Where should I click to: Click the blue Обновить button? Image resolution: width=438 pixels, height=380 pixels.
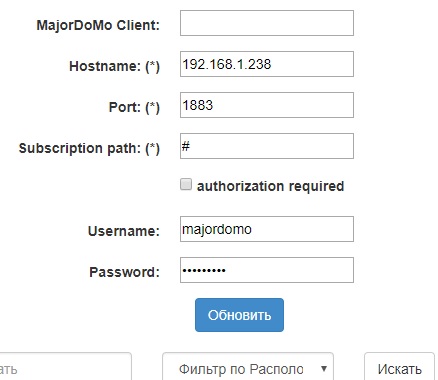pyautogui.click(x=239, y=315)
